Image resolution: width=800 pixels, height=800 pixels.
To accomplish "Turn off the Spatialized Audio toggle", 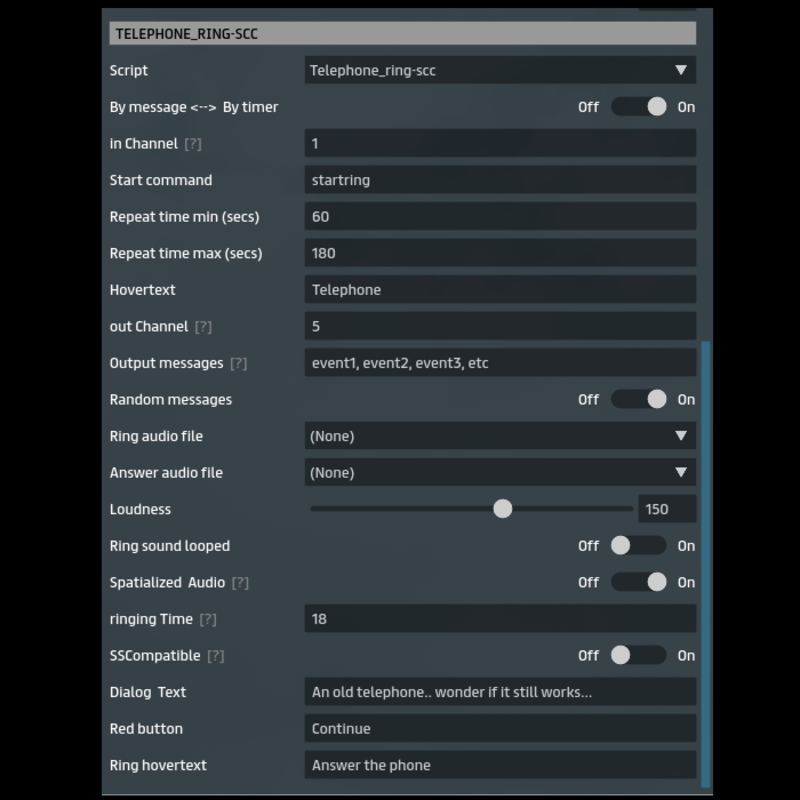I will point(639,583).
